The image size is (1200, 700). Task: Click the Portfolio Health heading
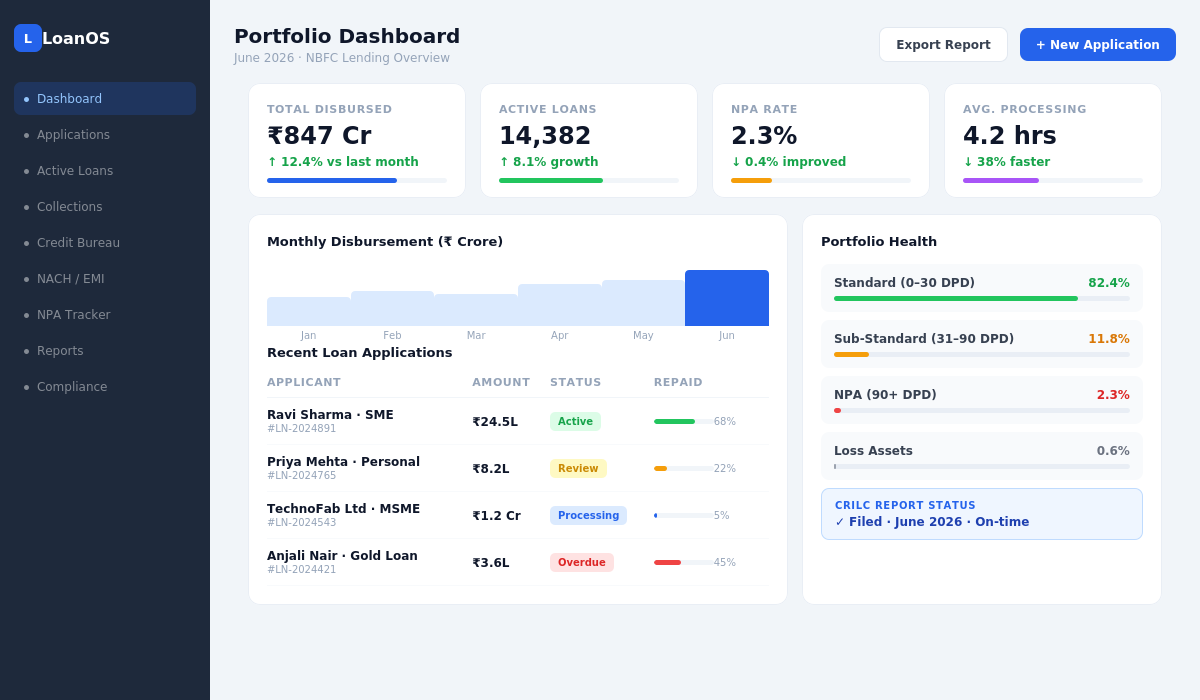point(879,242)
